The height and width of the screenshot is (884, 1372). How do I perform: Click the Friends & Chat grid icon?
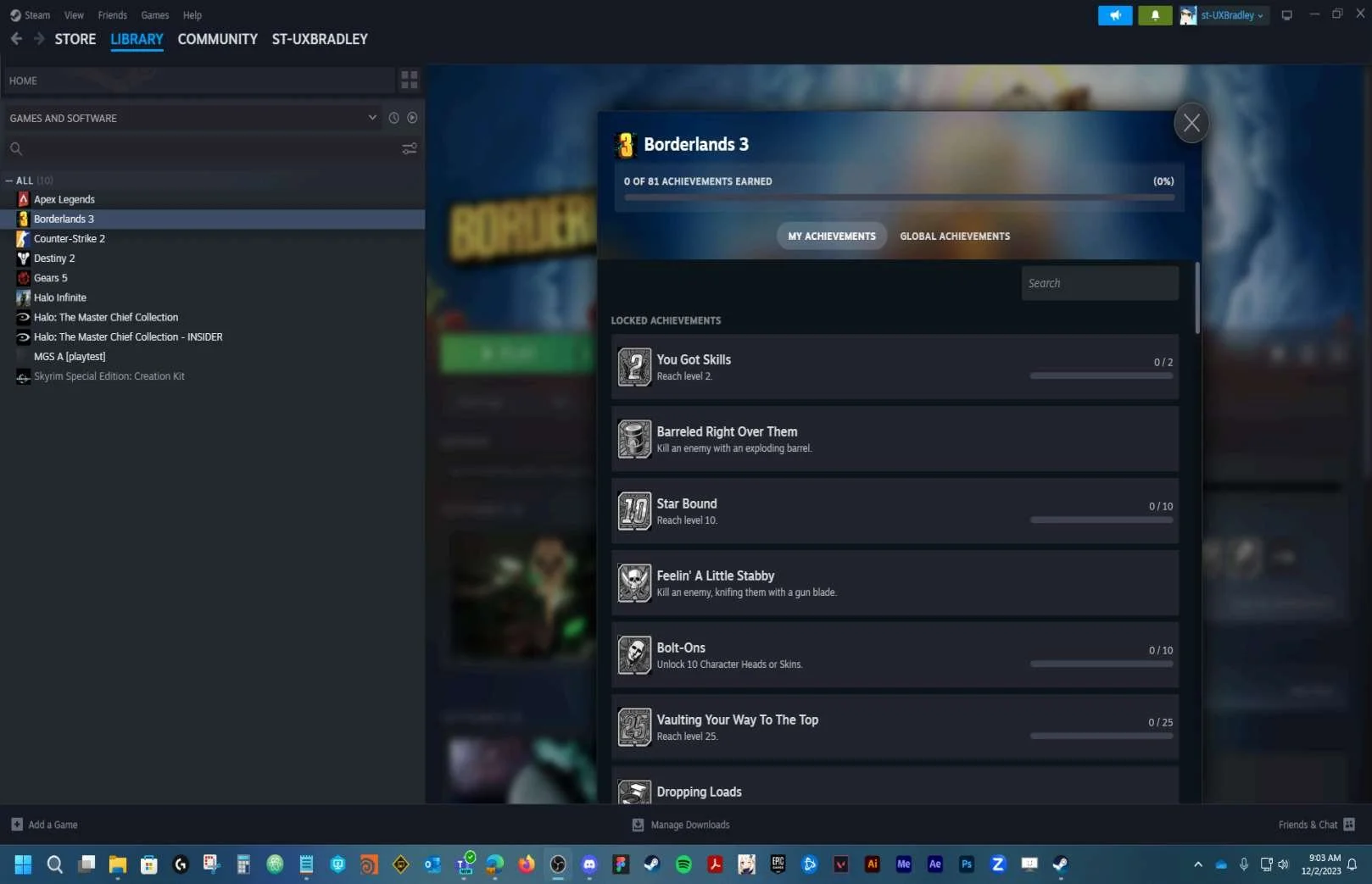(x=1349, y=825)
